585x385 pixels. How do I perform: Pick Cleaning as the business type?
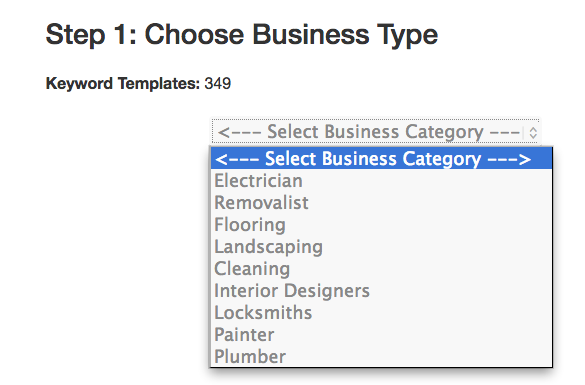[x=381, y=269]
